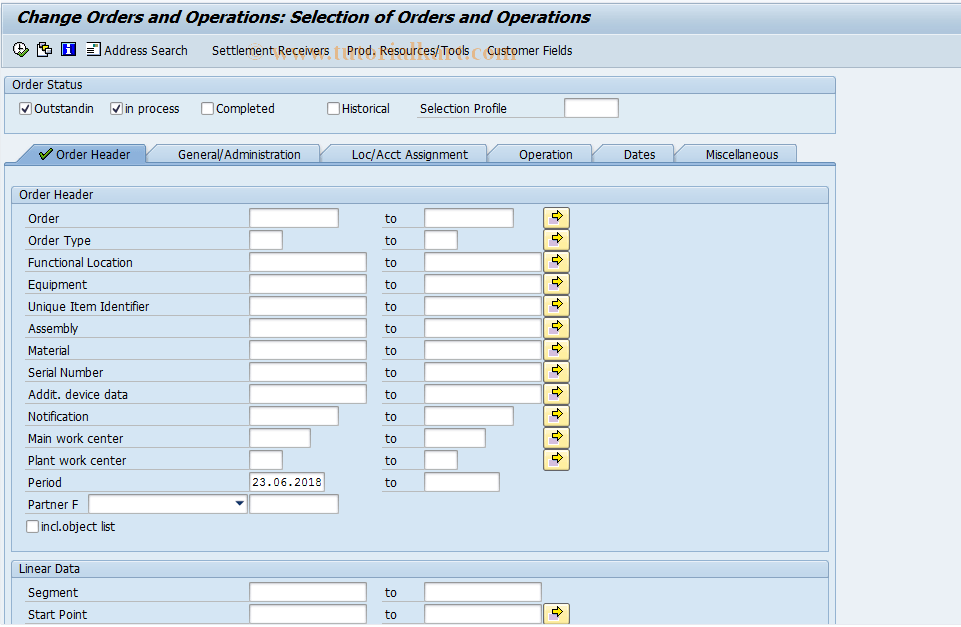This screenshot has width=961, height=627.
Task: Open multiple selection for Notification
Action: pyautogui.click(x=556, y=415)
